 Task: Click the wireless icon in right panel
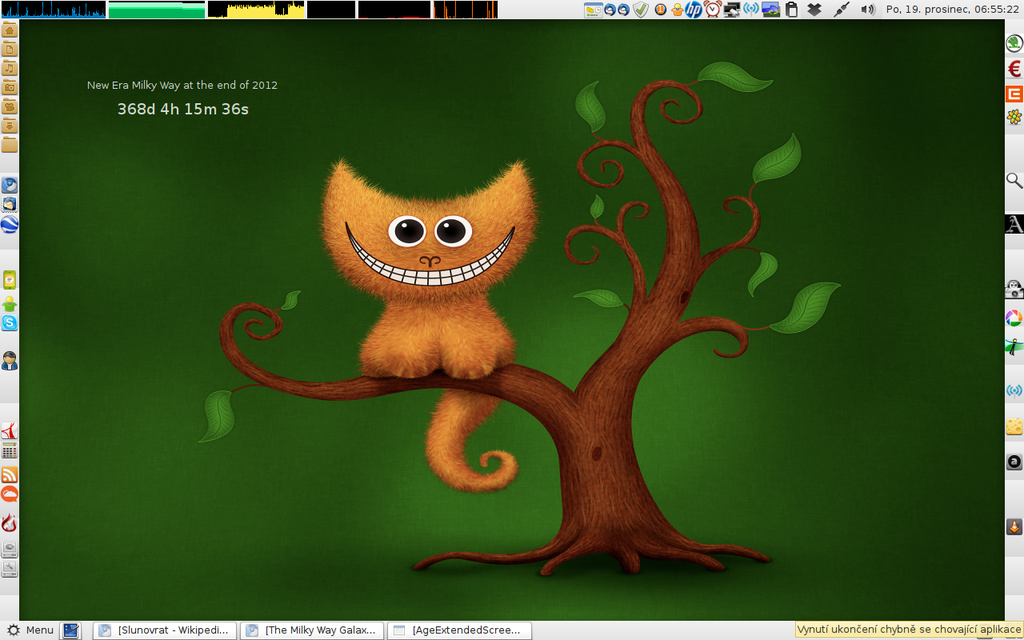coord(1014,391)
